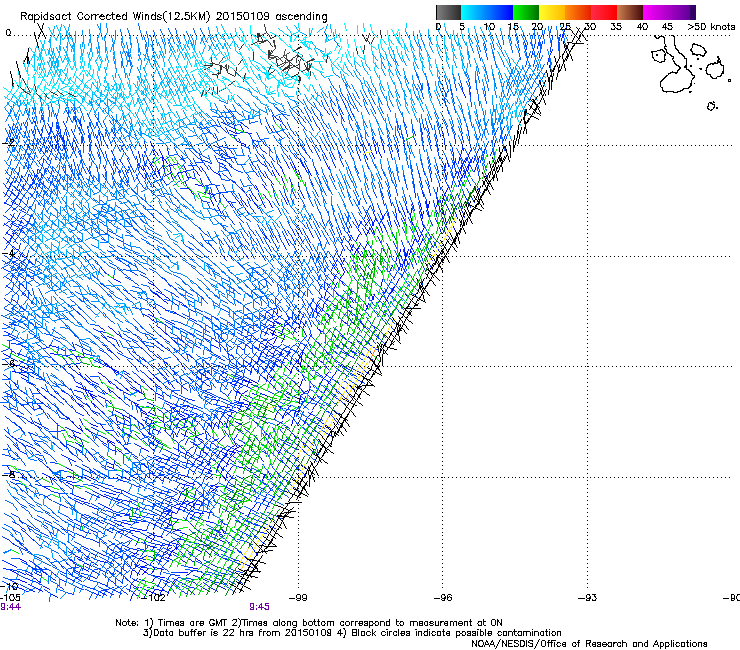The image size is (740, 650).
Task: Click the '-105' longitude label
Action: [10, 598]
